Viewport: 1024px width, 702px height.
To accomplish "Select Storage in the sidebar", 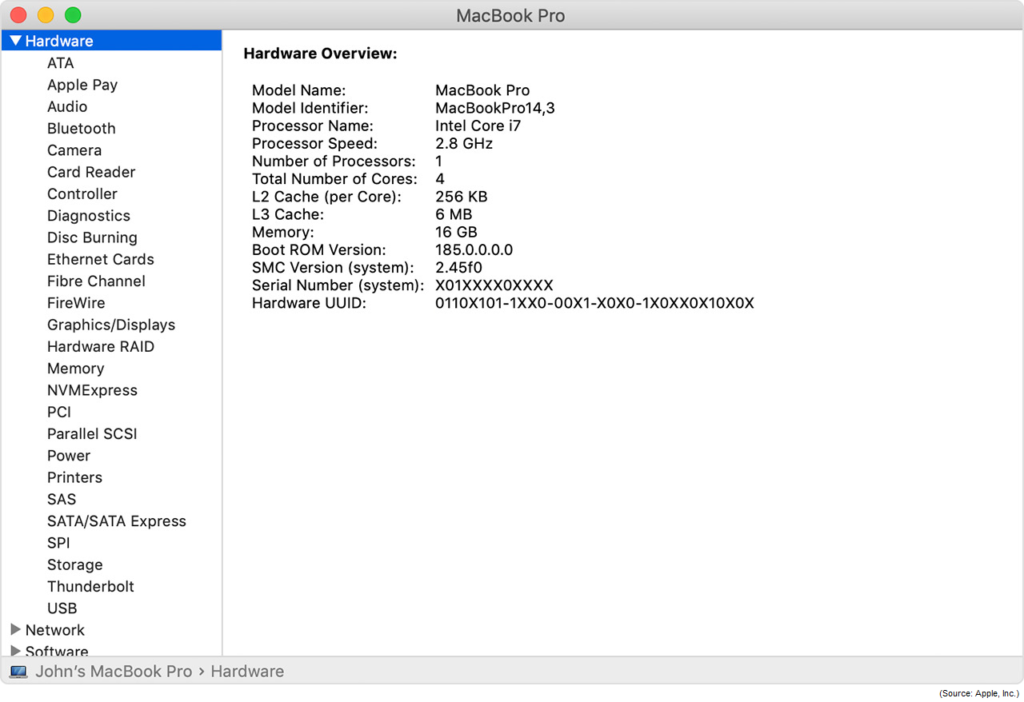I will 75,565.
